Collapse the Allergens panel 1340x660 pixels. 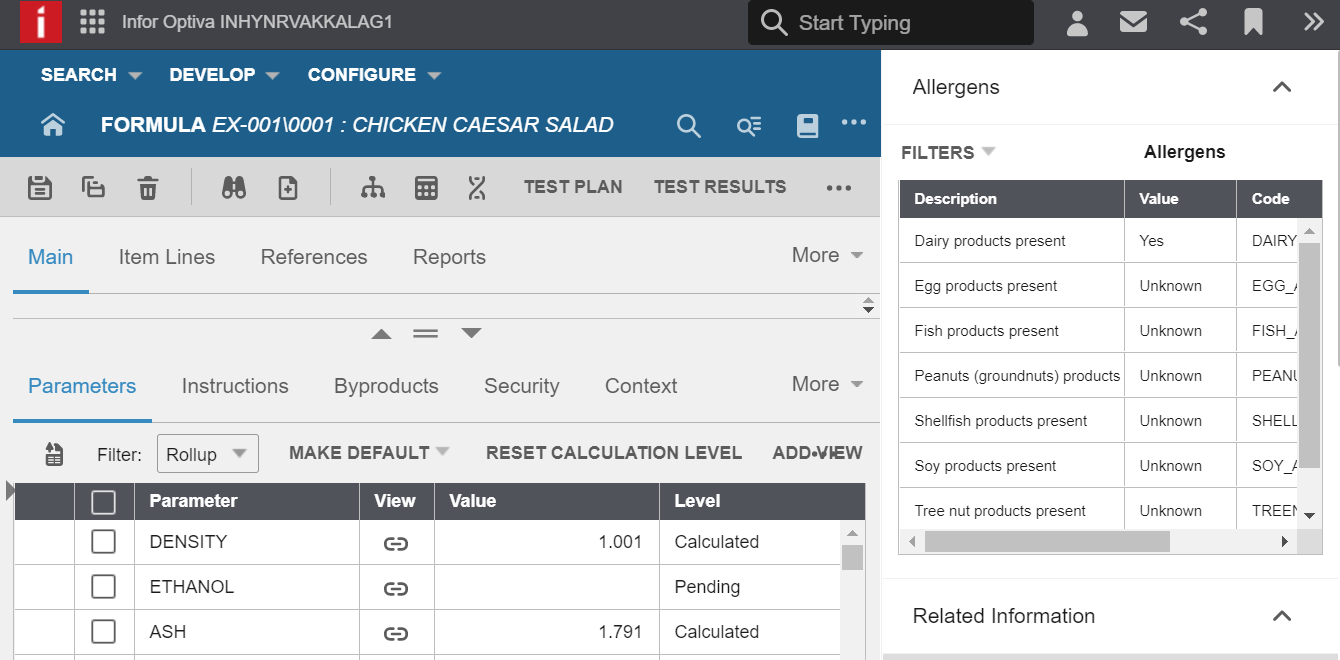(1282, 87)
